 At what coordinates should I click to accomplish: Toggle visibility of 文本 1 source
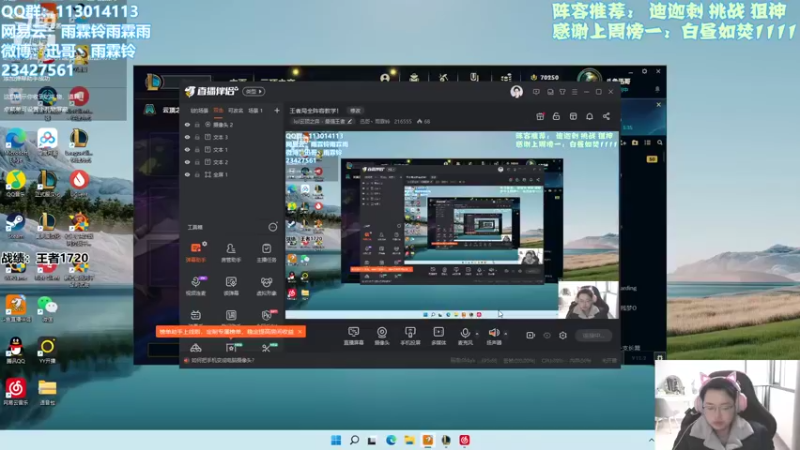pos(187,149)
